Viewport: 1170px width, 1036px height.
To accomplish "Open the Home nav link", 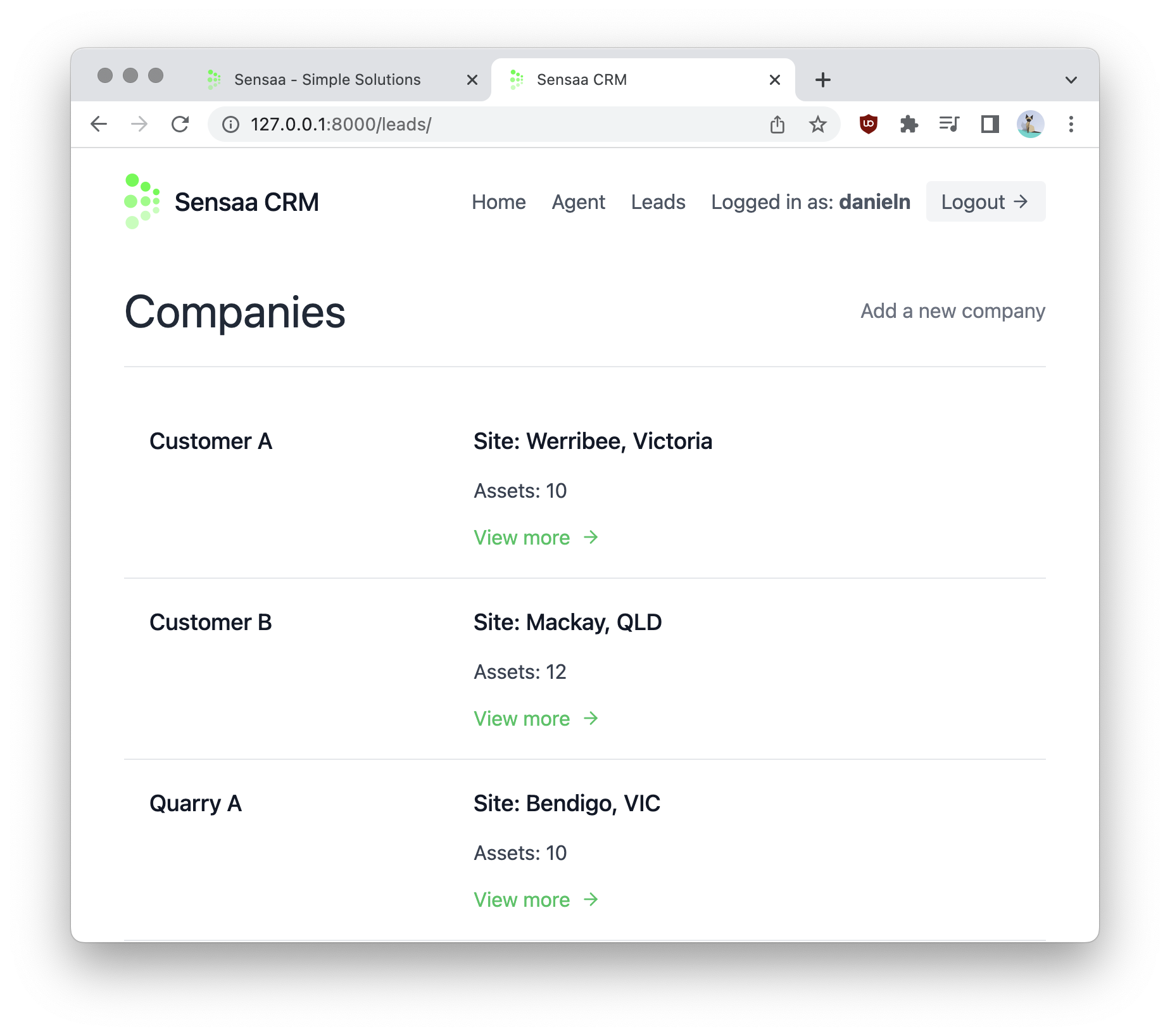I will click(x=499, y=202).
